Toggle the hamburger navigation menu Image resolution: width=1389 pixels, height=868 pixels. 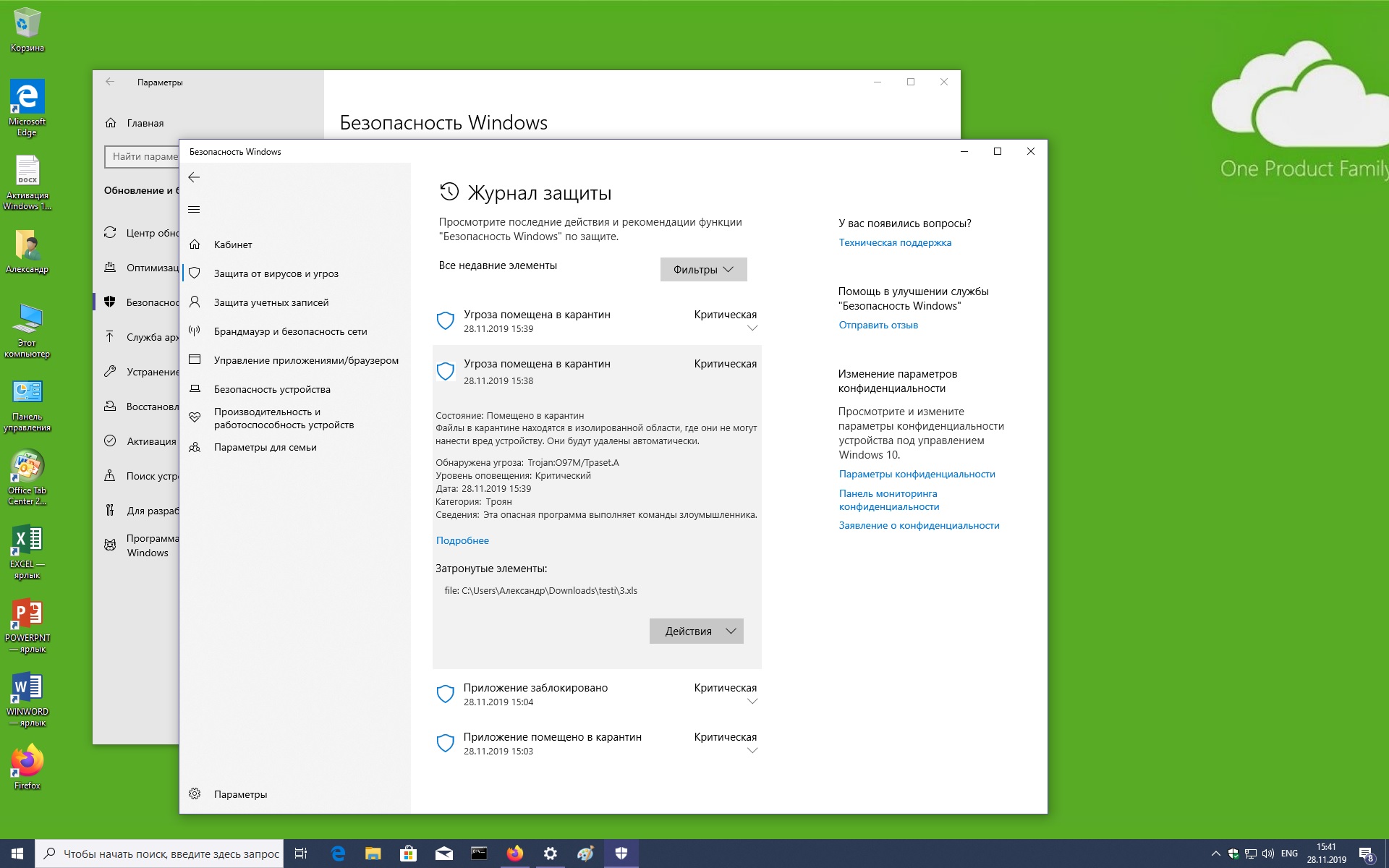point(194,210)
